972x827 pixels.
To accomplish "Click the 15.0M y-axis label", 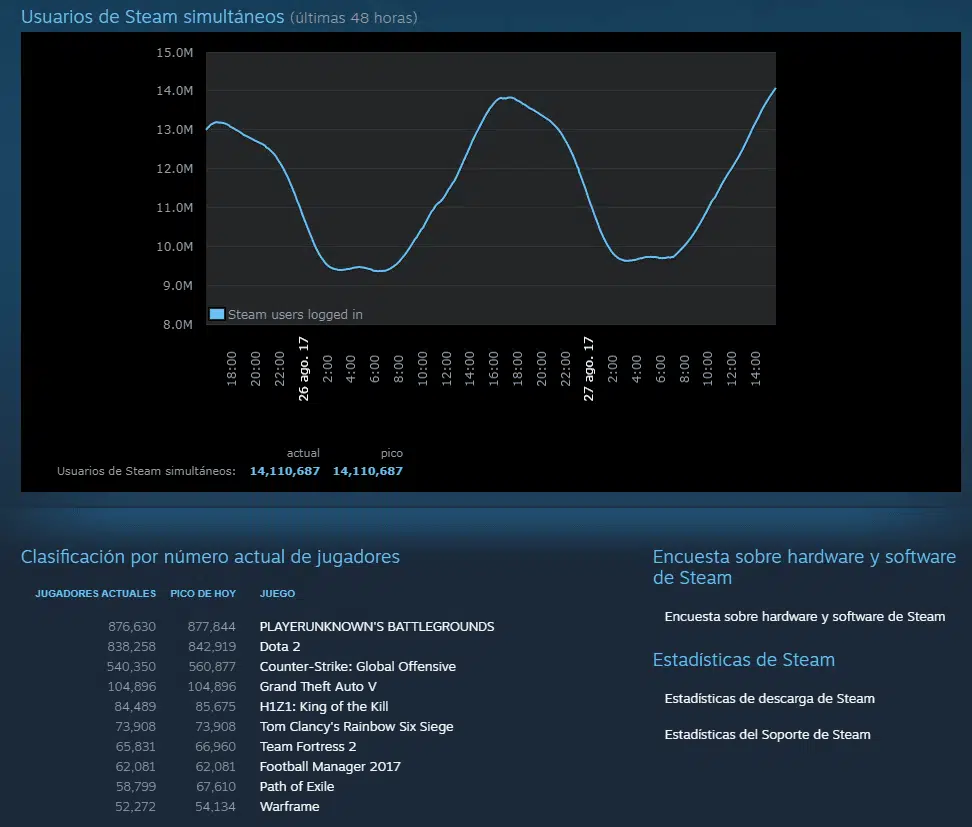I will click(175, 53).
